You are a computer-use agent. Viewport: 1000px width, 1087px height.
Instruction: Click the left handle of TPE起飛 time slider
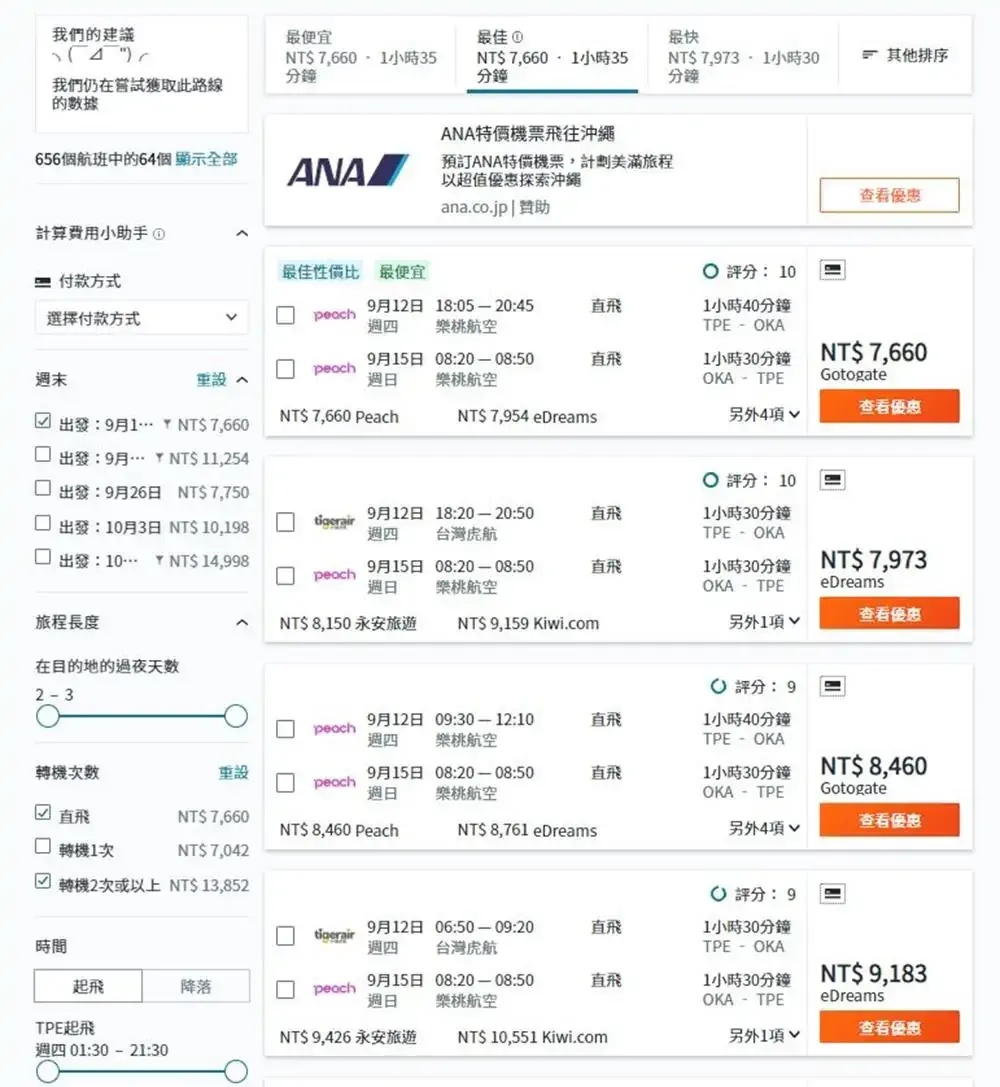[x=48, y=1071]
